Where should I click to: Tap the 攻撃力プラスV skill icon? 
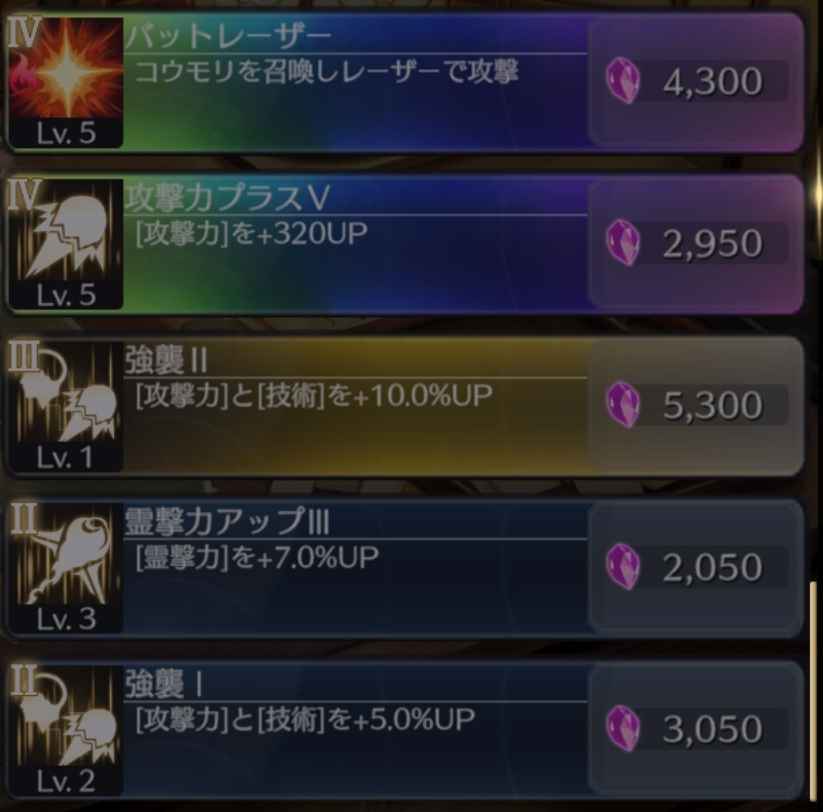(66, 244)
